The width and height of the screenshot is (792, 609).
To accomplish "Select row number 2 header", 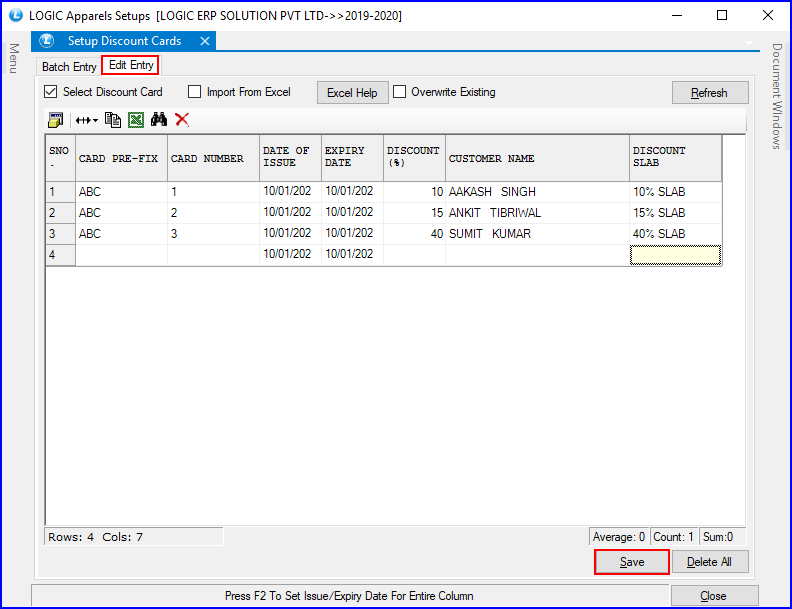I will click(x=61, y=213).
